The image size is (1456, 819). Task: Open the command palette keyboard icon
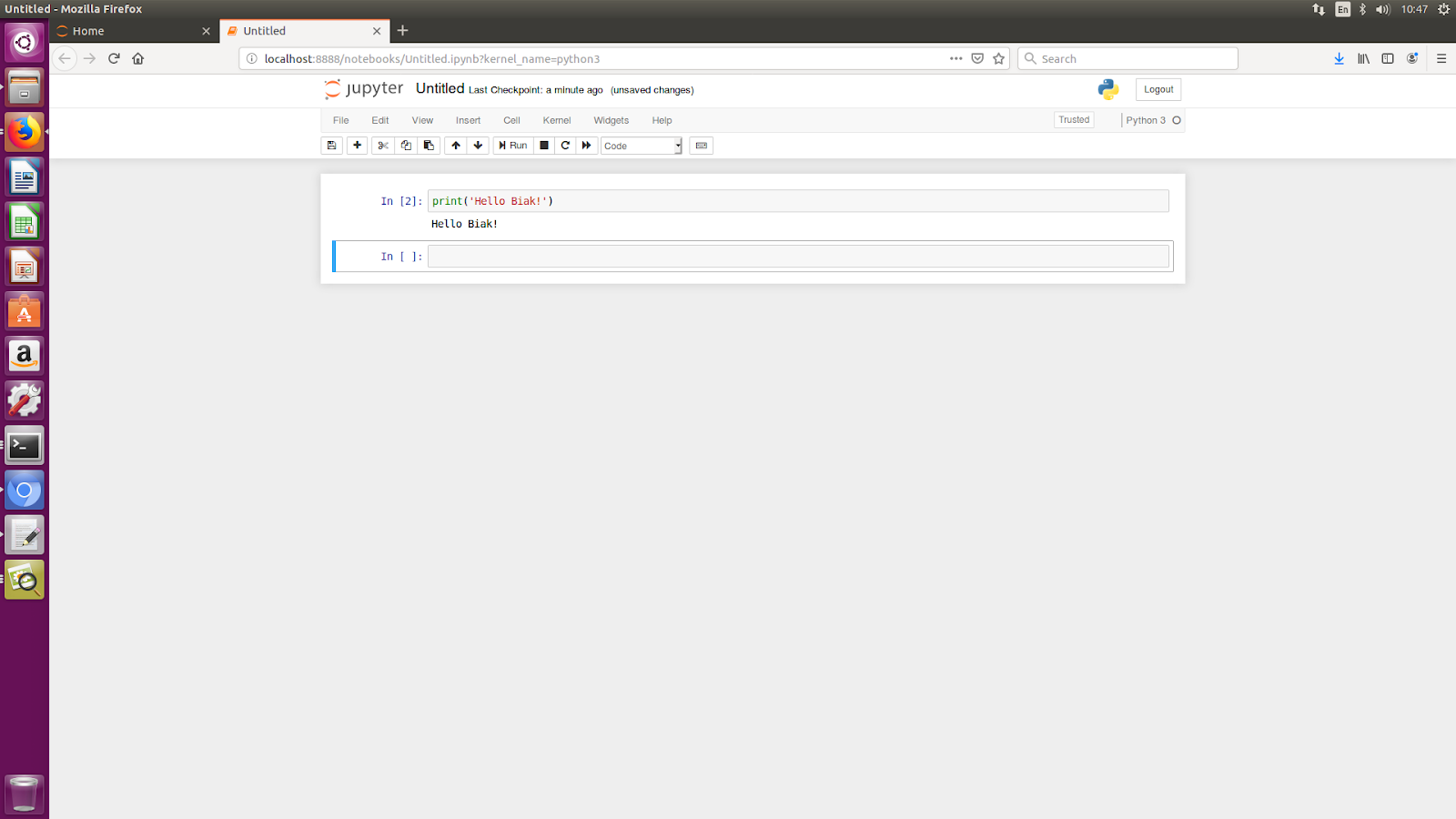click(701, 145)
